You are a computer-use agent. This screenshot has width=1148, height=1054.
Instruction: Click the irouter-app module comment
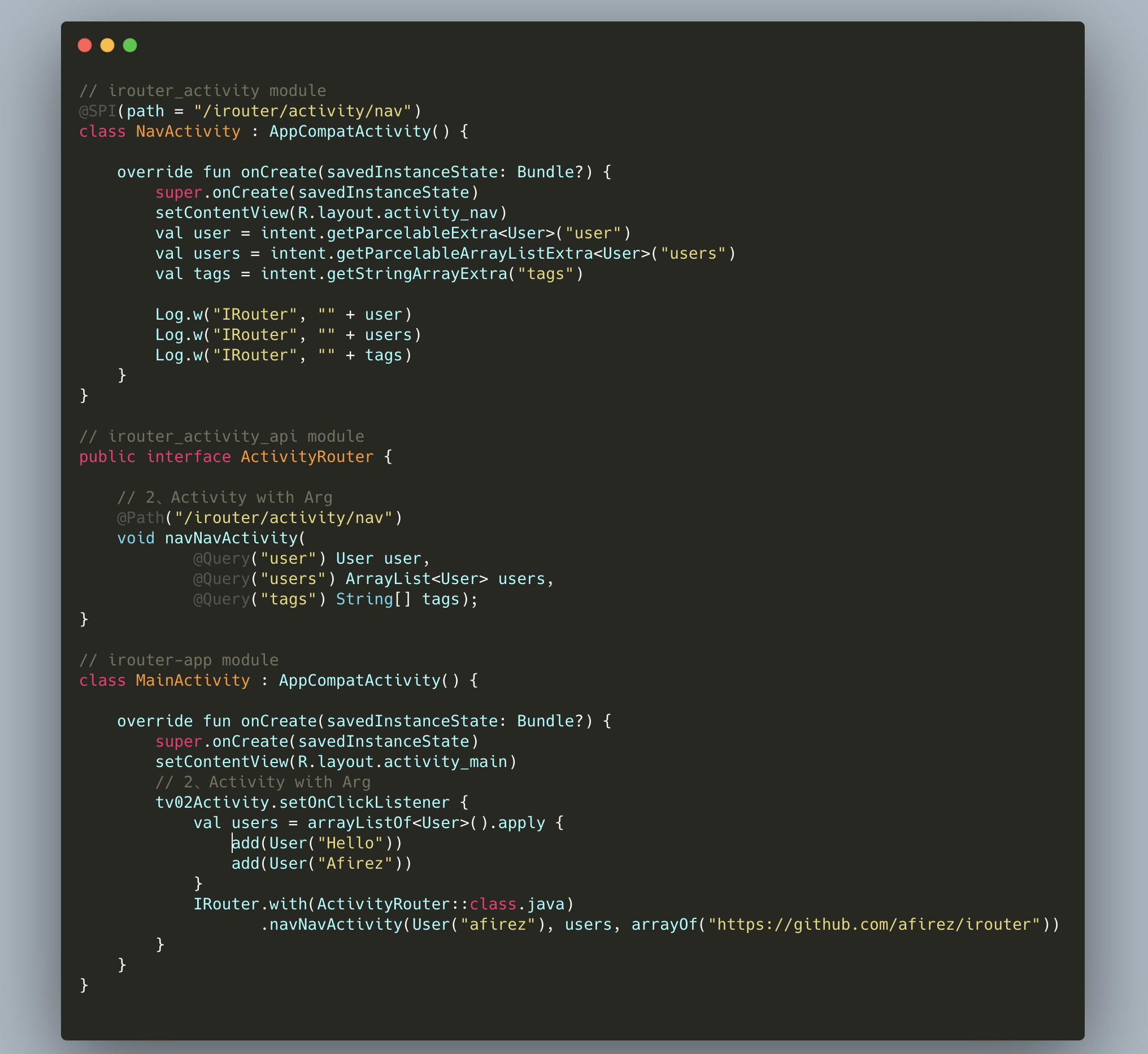point(179,660)
